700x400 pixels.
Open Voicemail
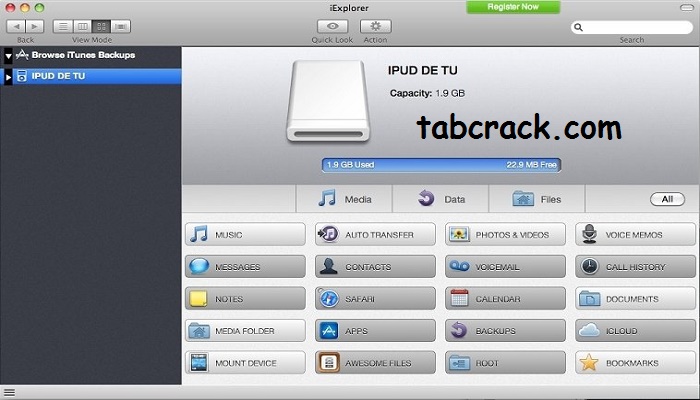(x=505, y=267)
